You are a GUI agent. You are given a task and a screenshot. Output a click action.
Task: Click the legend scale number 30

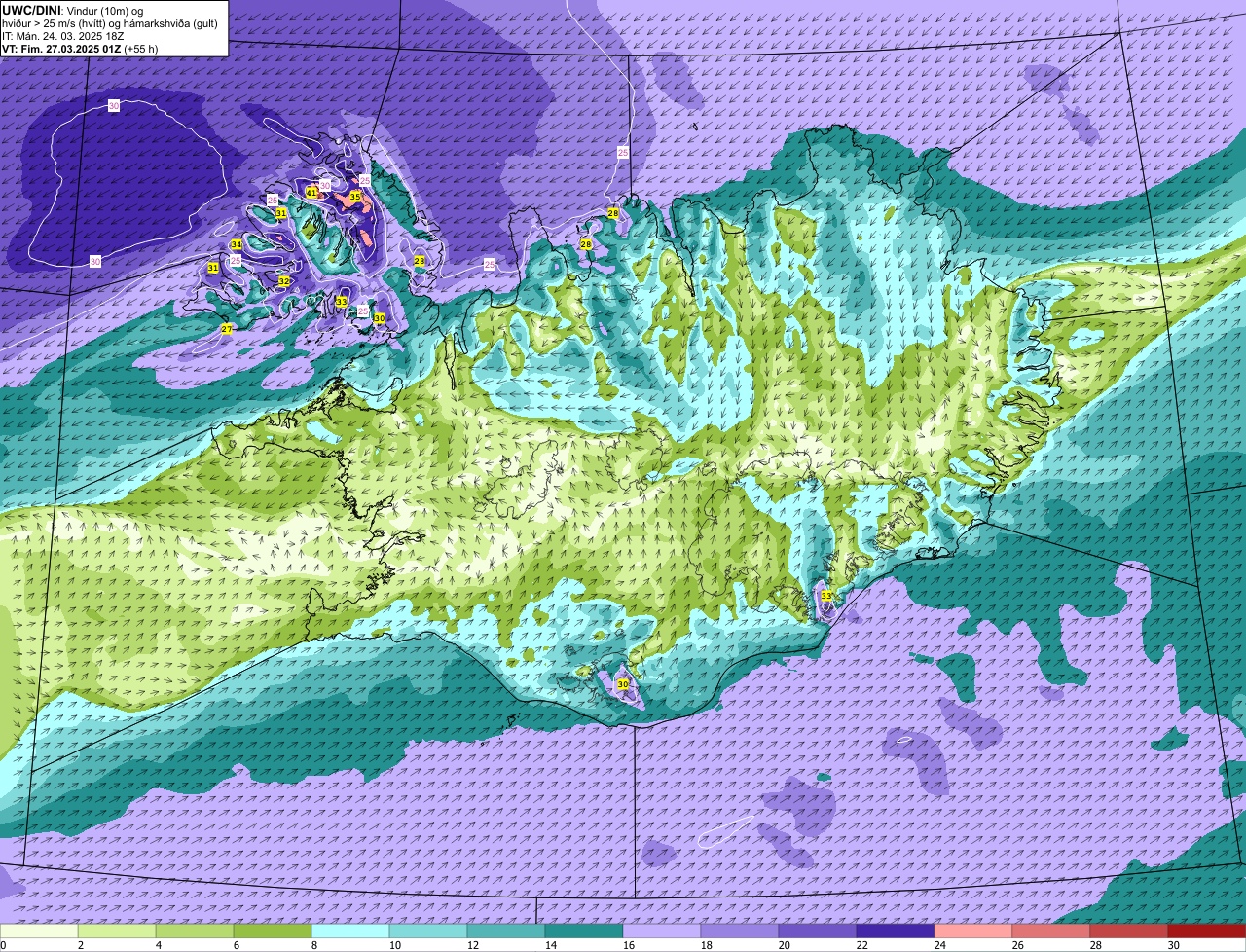coord(1174,945)
